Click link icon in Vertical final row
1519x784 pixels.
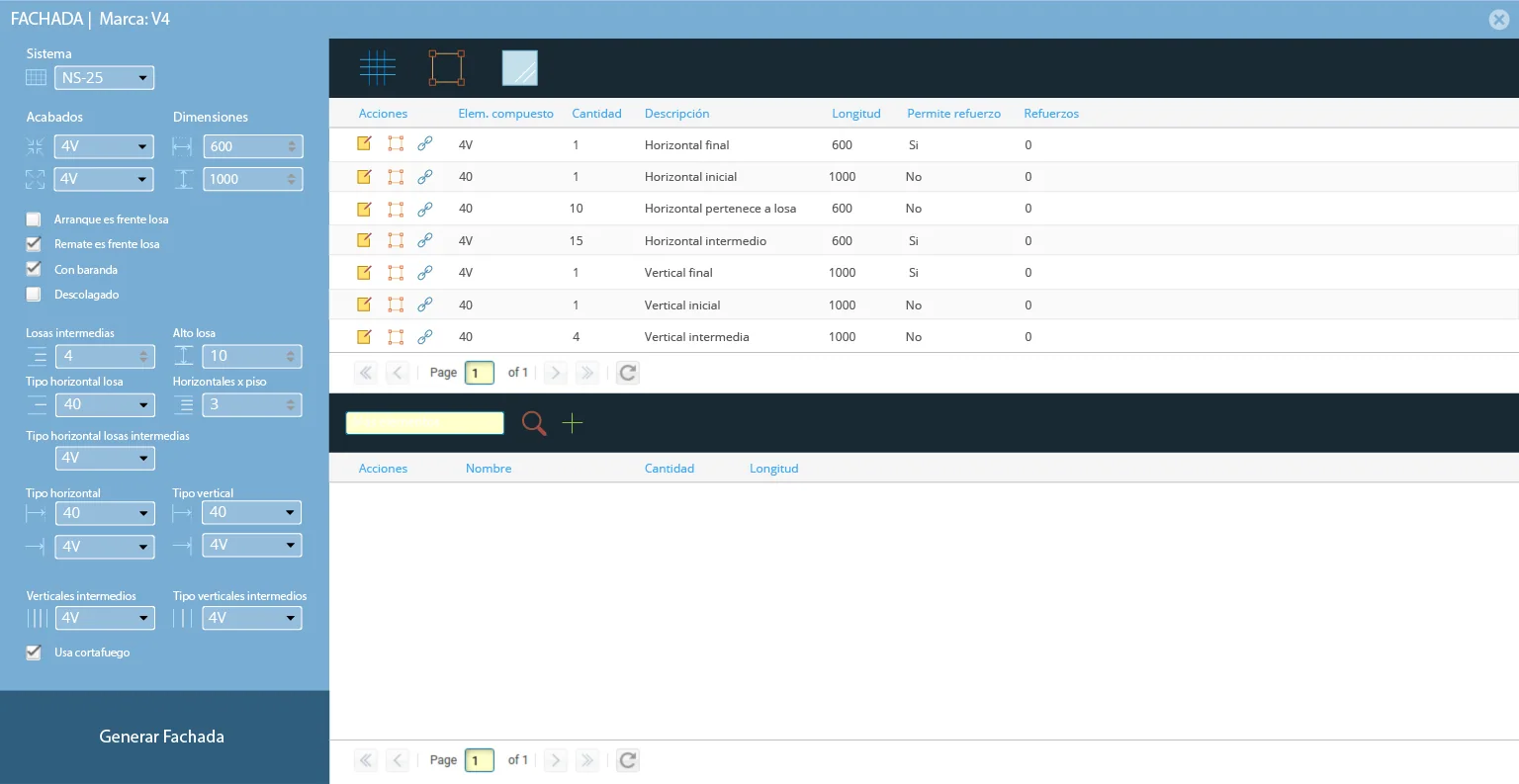click(425, 272)
